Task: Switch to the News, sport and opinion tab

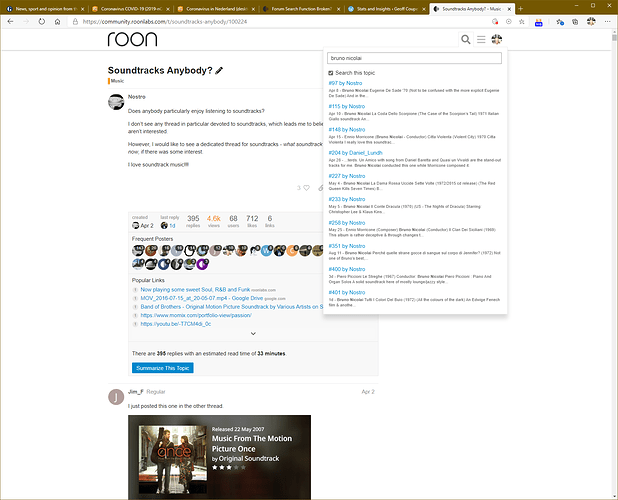Action: tap(45, 9)
